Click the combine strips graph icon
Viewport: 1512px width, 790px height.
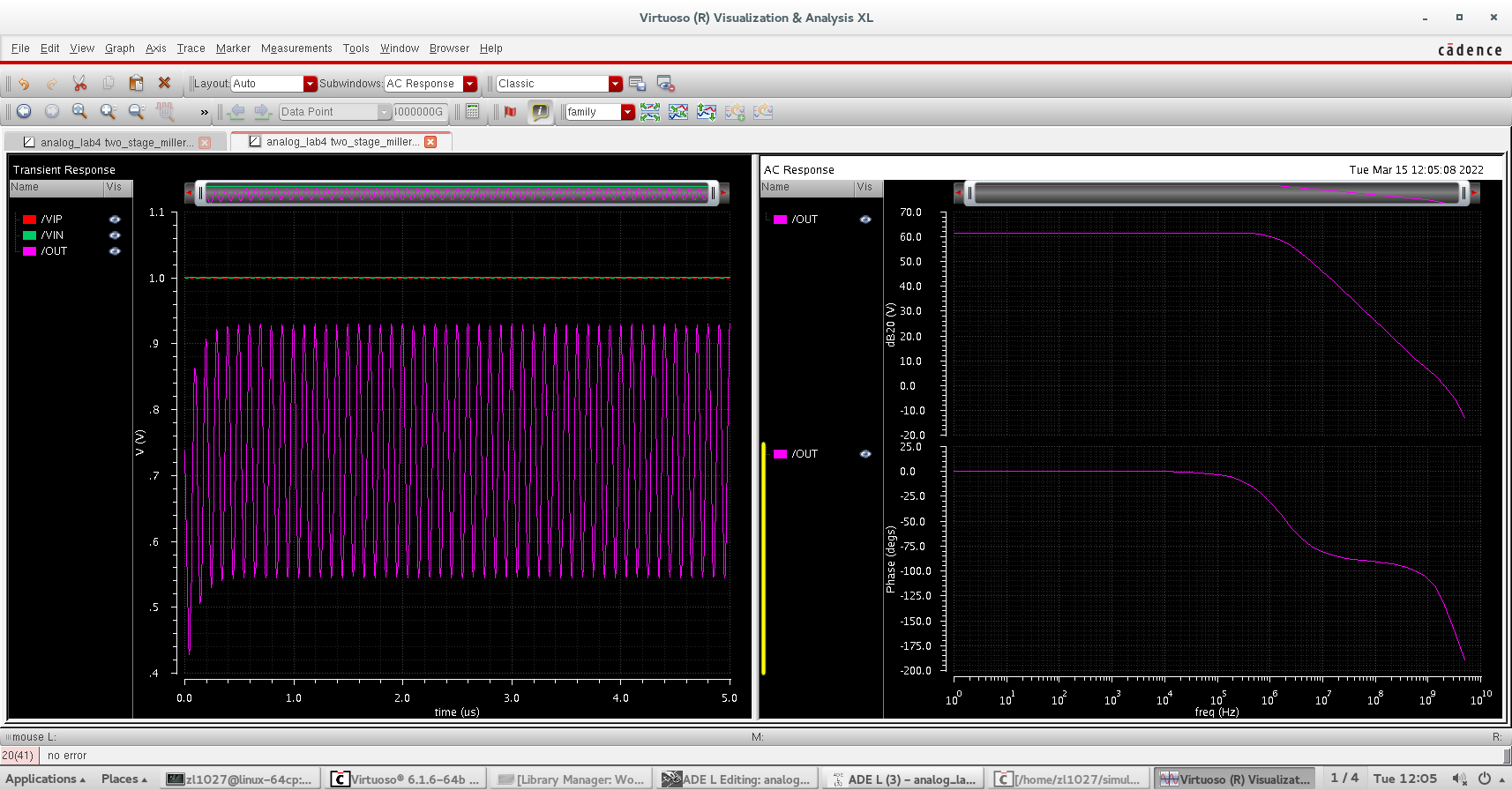point(678,111)
